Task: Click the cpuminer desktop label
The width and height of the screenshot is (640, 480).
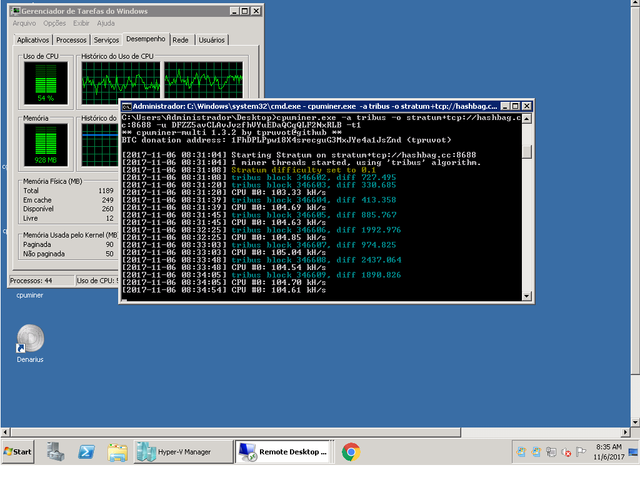Action: pos(29,295)
